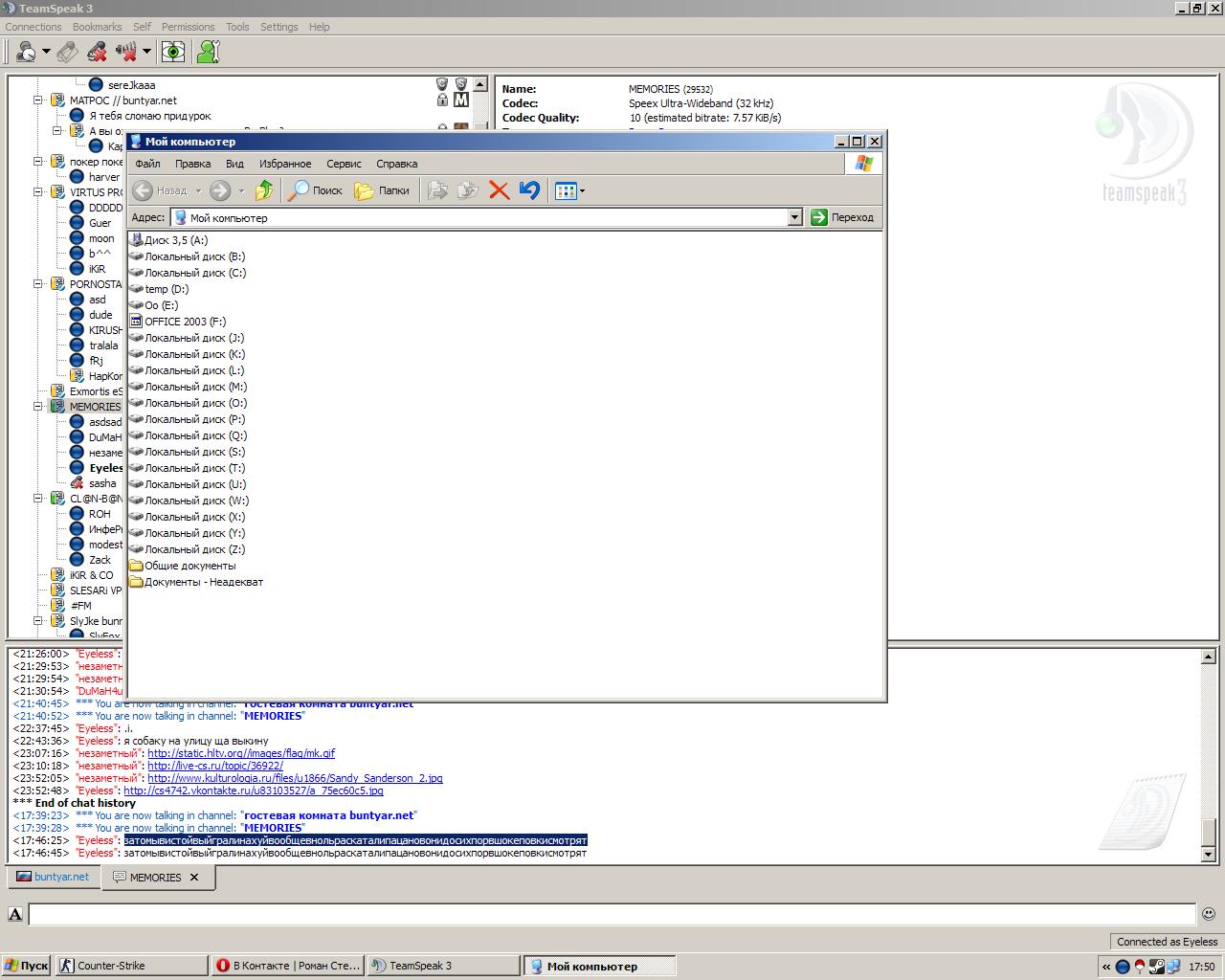Viewport: 1225px width, 980px height.
Task: Open the contacts manager toolbar icon
Action: tap(208, 52)
